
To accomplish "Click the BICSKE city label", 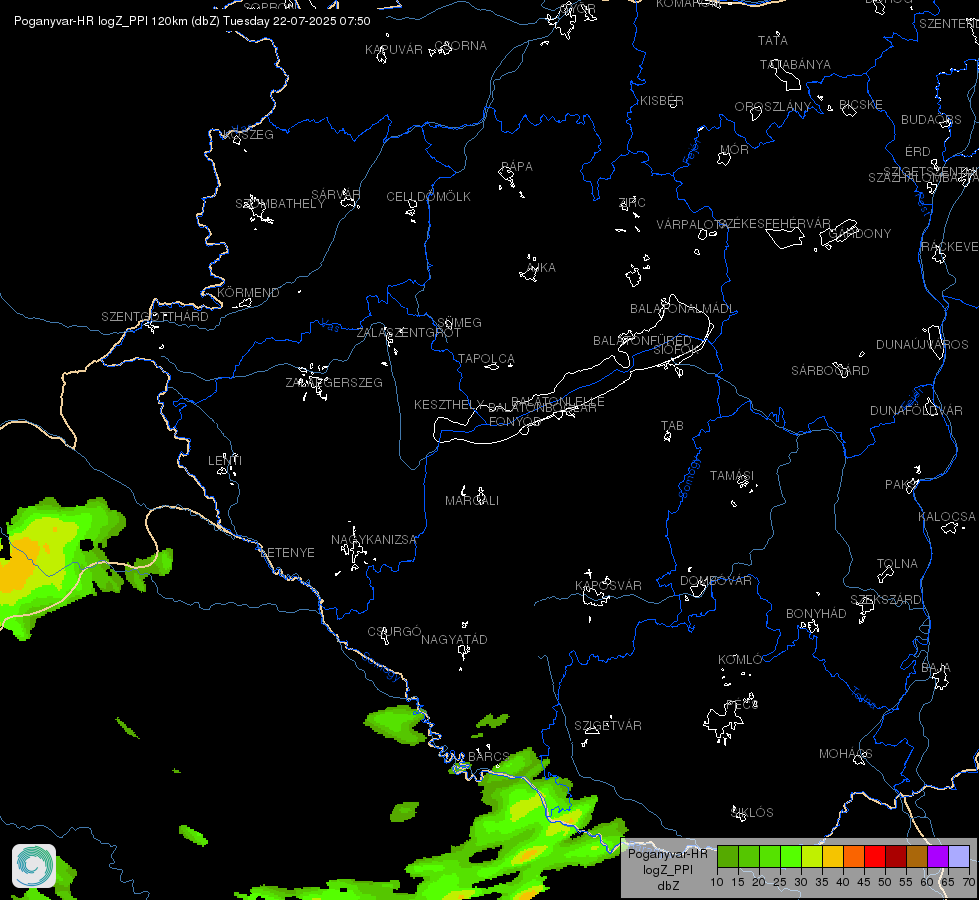I will (x=861, y=104).
